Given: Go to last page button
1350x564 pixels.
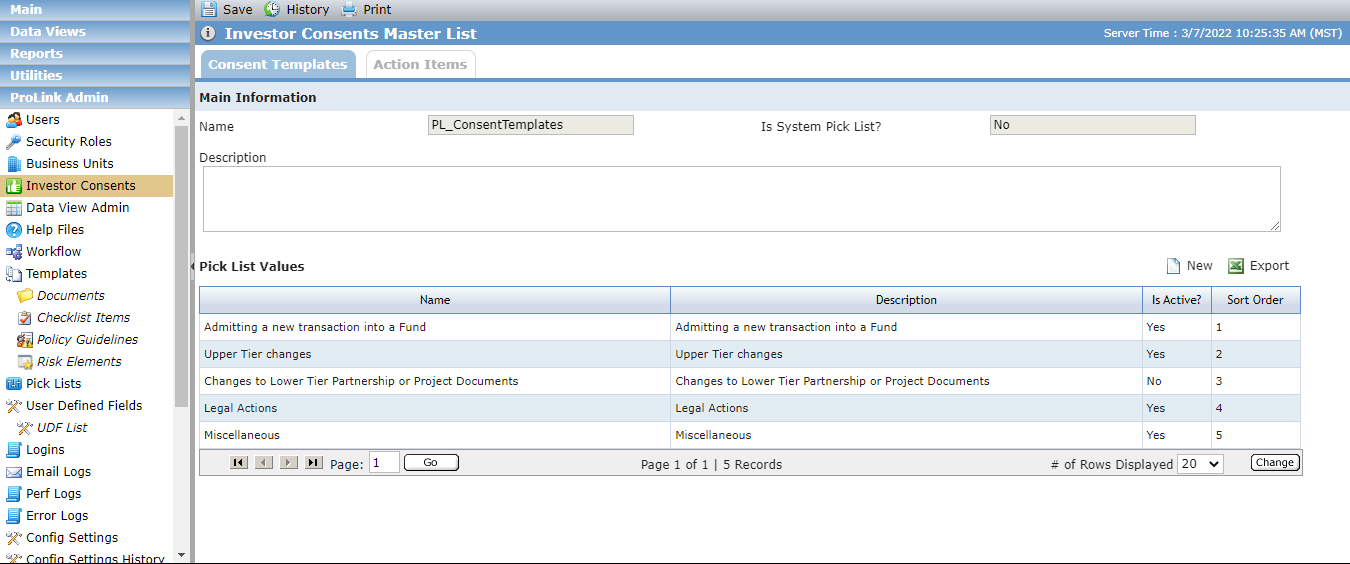Looking at the screenshot, I should point(314,463).
